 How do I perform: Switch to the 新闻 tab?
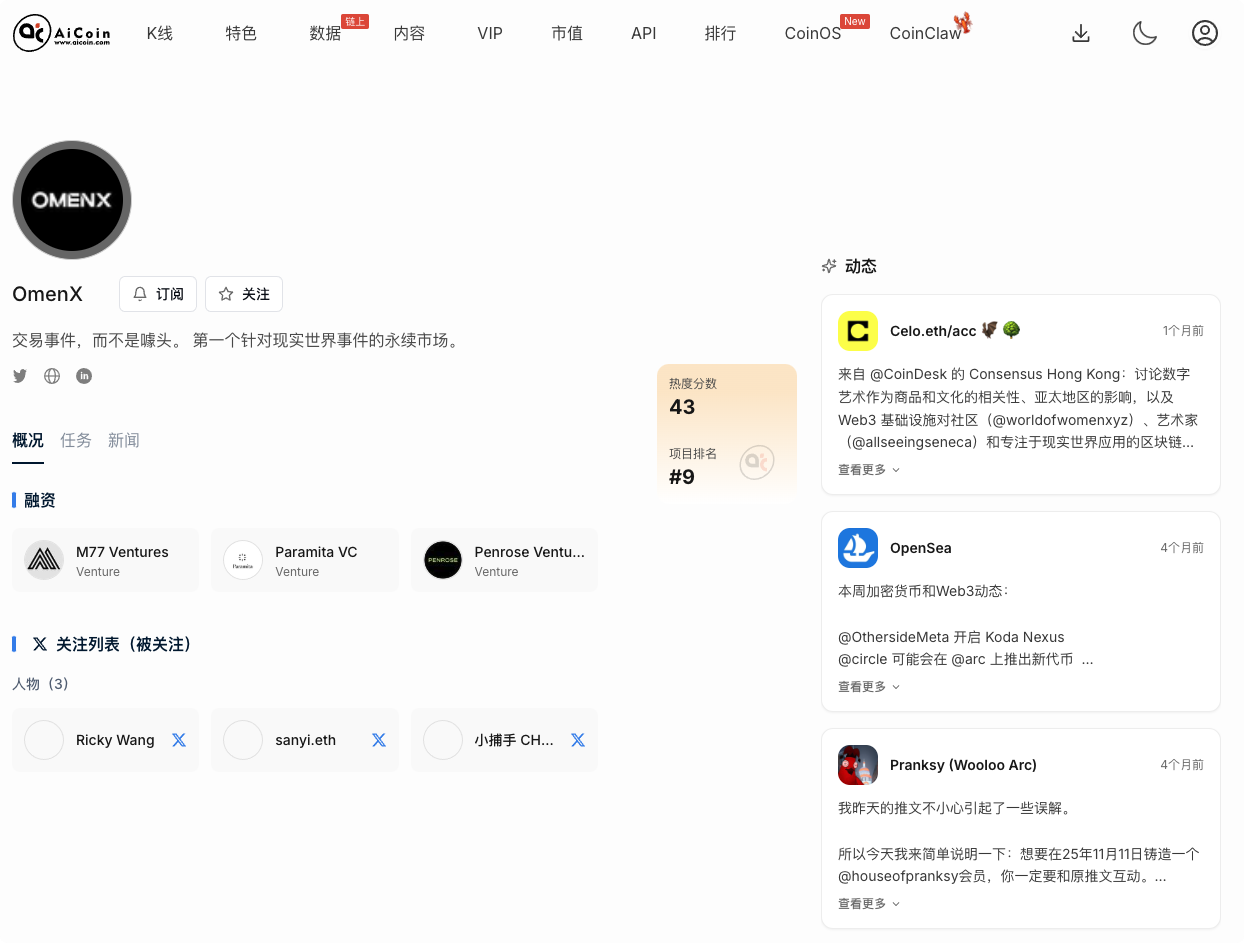pyautogui.click(x=124, y=440)
